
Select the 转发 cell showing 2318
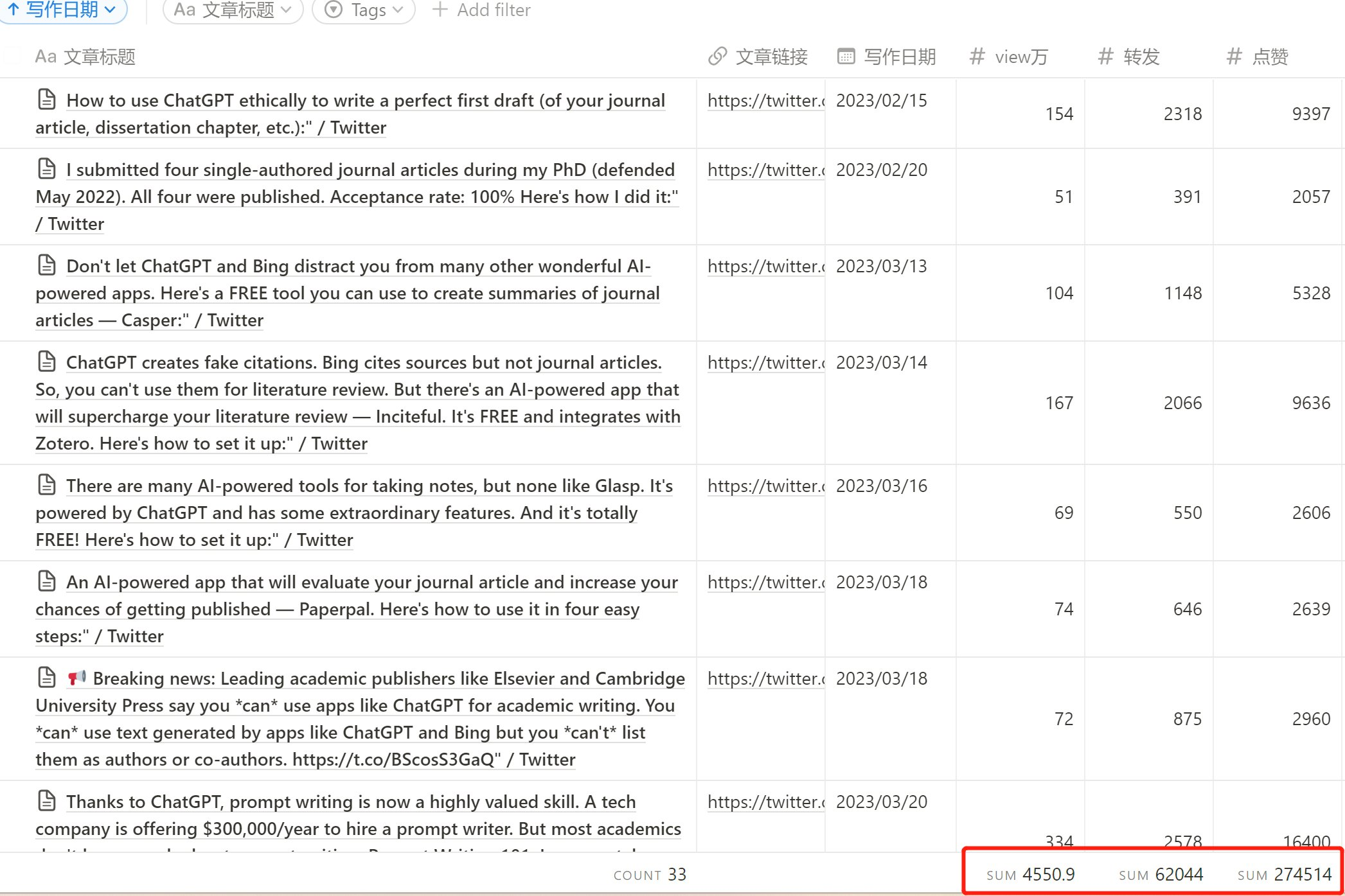[x=1149, y=114]
